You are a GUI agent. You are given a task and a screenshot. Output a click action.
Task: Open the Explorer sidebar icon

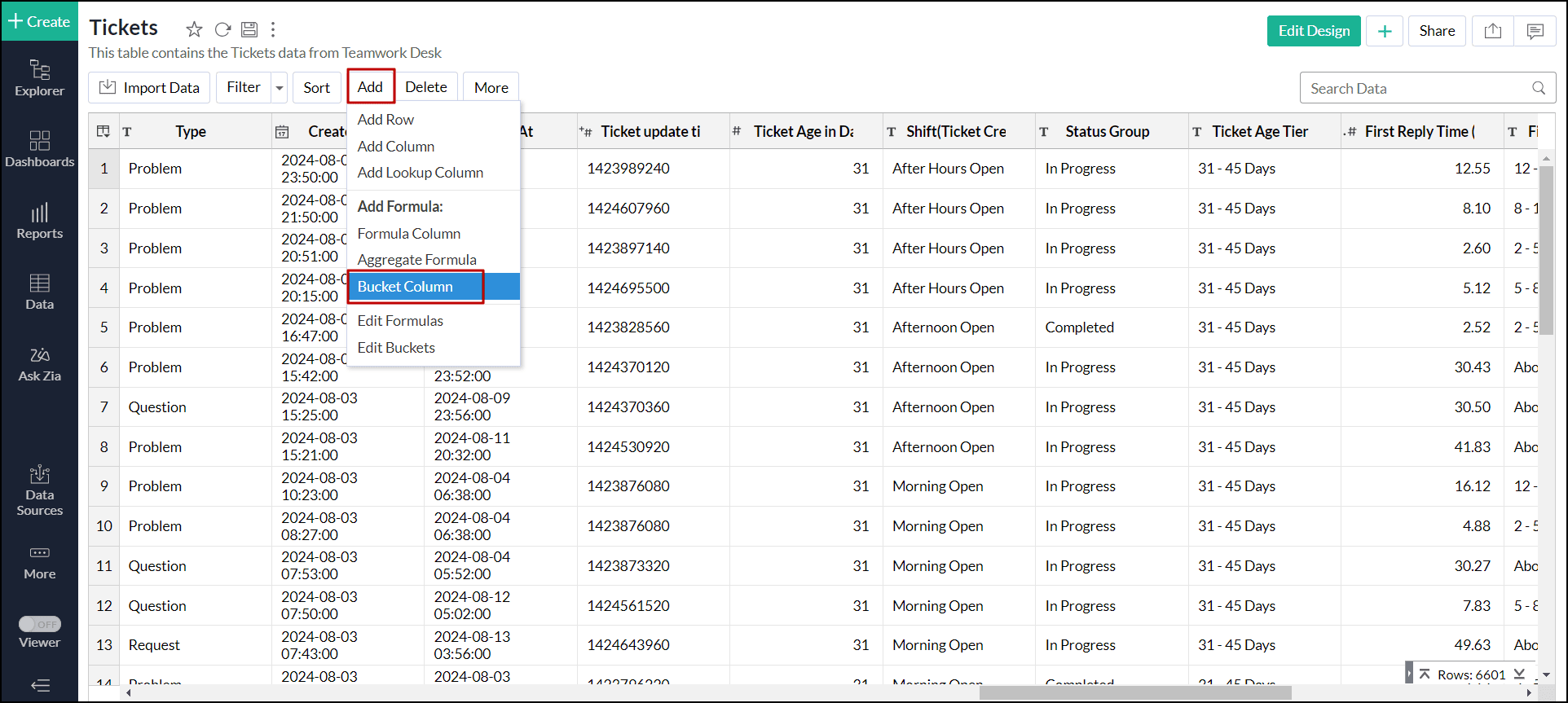(x=39, y=78)
